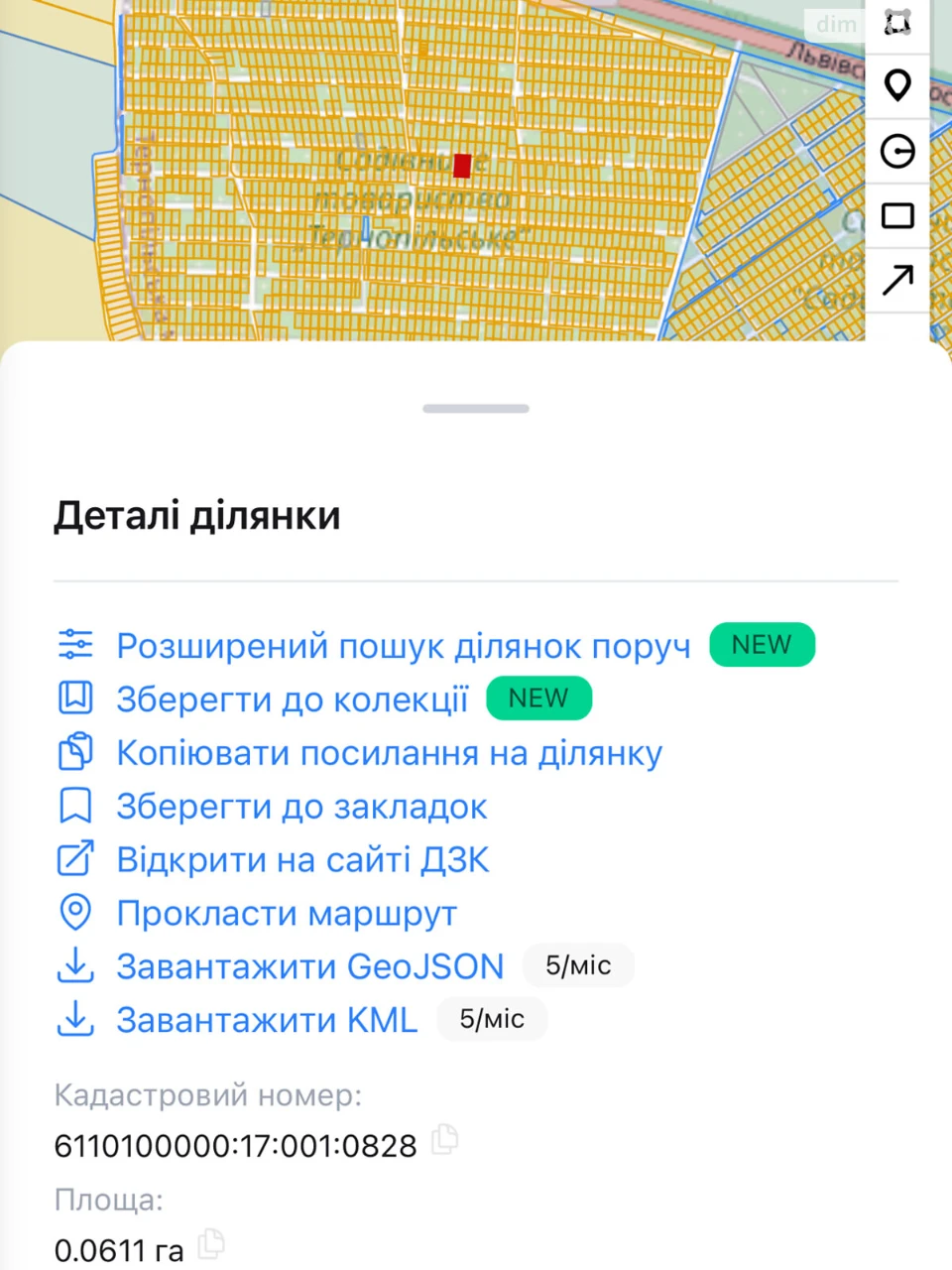Tap the location marker tool icon
The width and height of the screenshot is (952, 1270).
pyautogui.click(x=897, y=86)
